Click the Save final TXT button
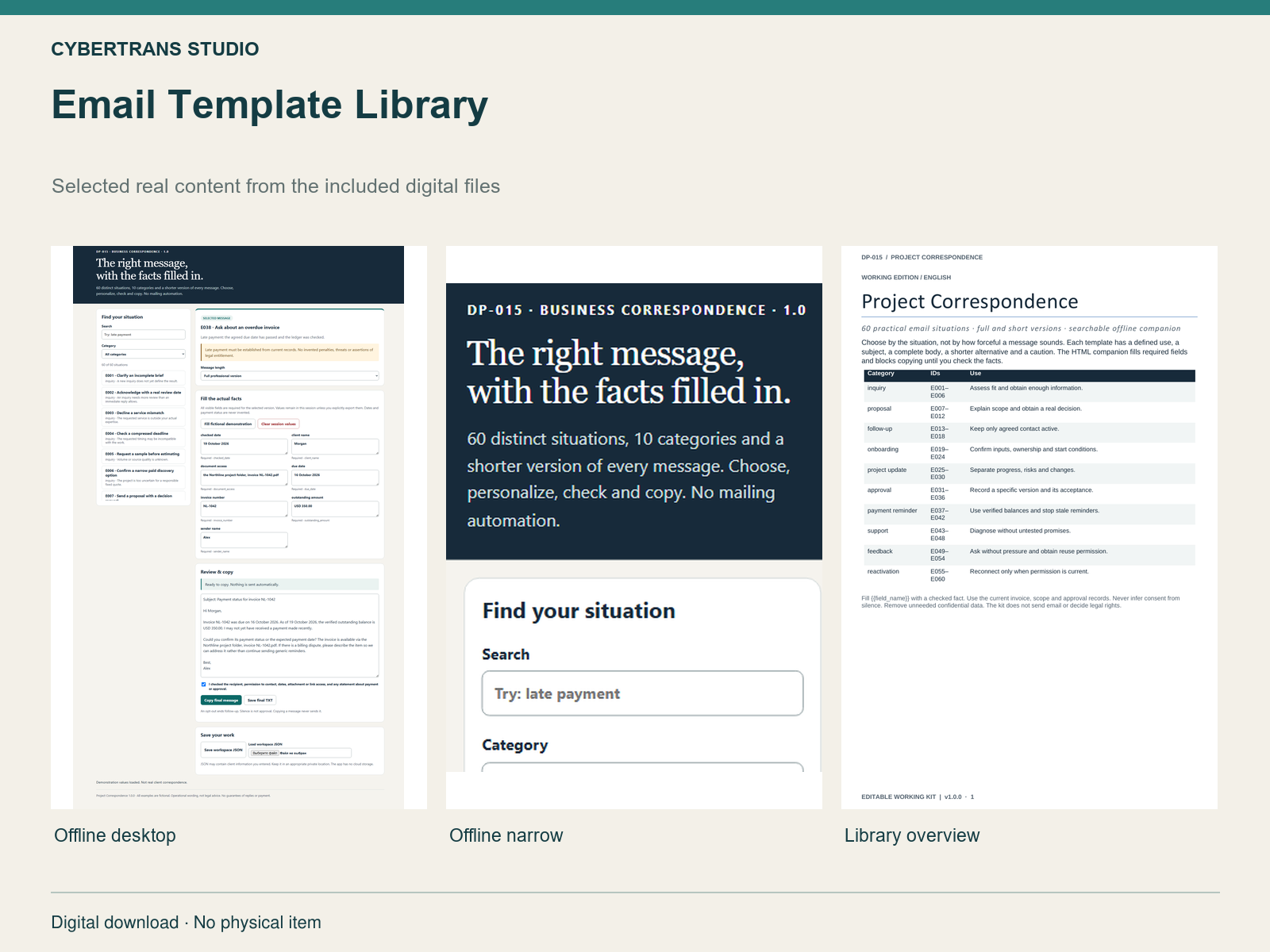Screen dimensions: 1270x952 (x=260, y=701)
